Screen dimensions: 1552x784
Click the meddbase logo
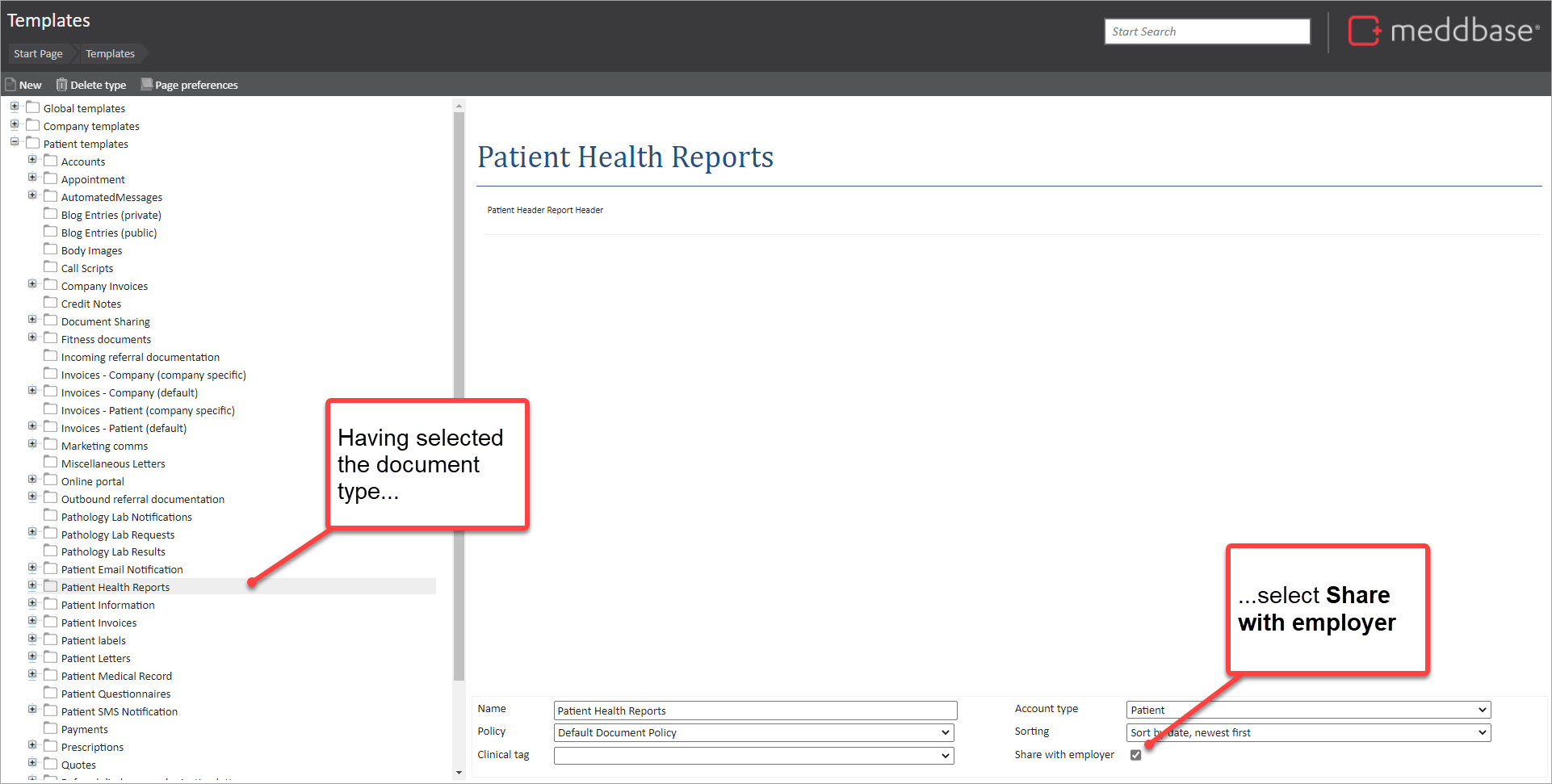[1444, 31]
